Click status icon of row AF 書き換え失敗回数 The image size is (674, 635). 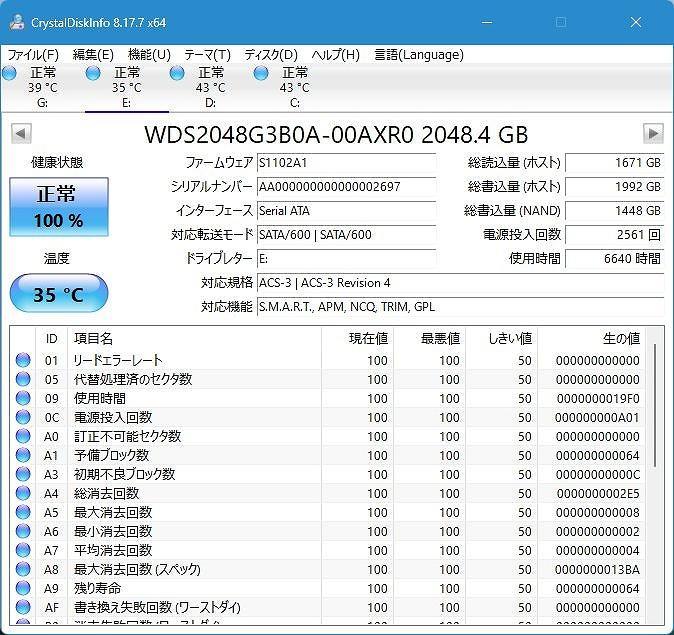(23, 607)
